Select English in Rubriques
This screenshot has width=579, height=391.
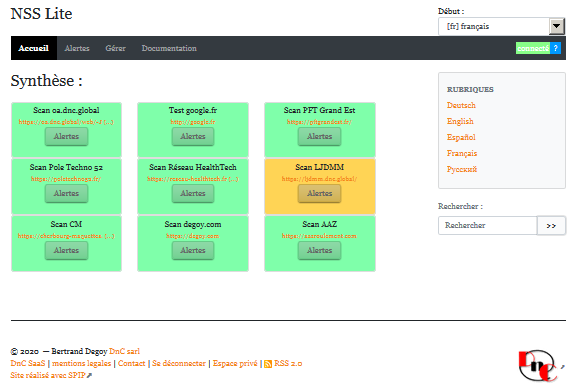click(460, 121)
